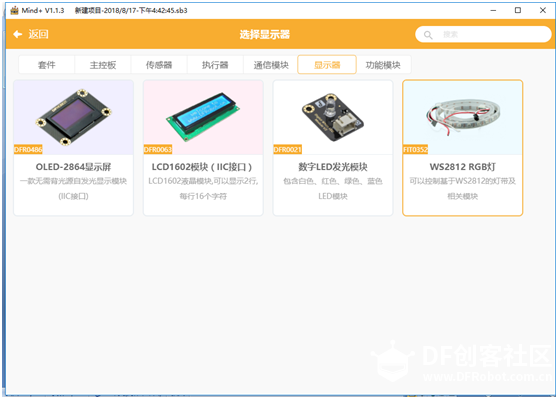Select the digital LED module image
This screenshot has width=558, height=399.
pos(333,117)
